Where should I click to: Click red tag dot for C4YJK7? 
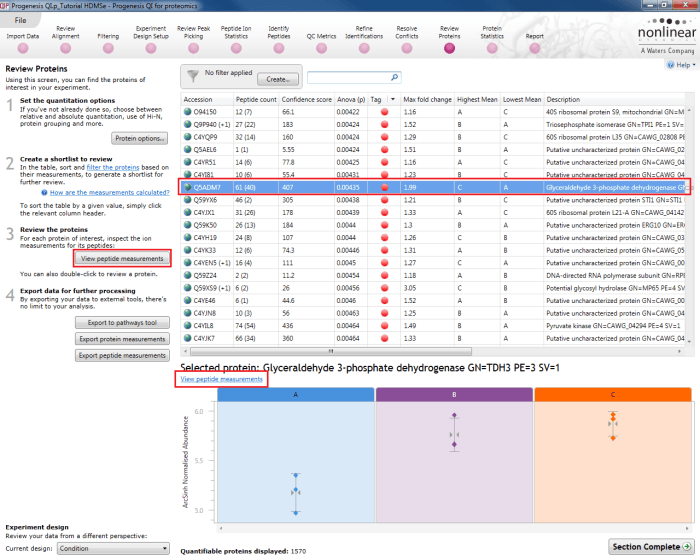(384, 339)
